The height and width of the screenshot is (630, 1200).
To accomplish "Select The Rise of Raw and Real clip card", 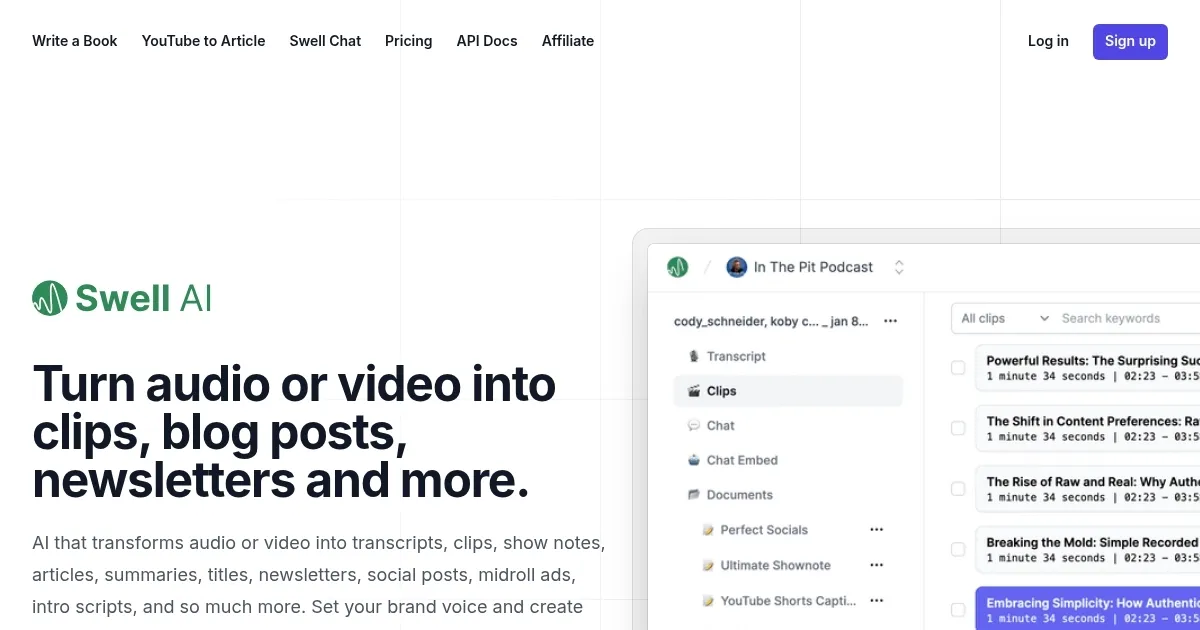I will pos(1088,489).
